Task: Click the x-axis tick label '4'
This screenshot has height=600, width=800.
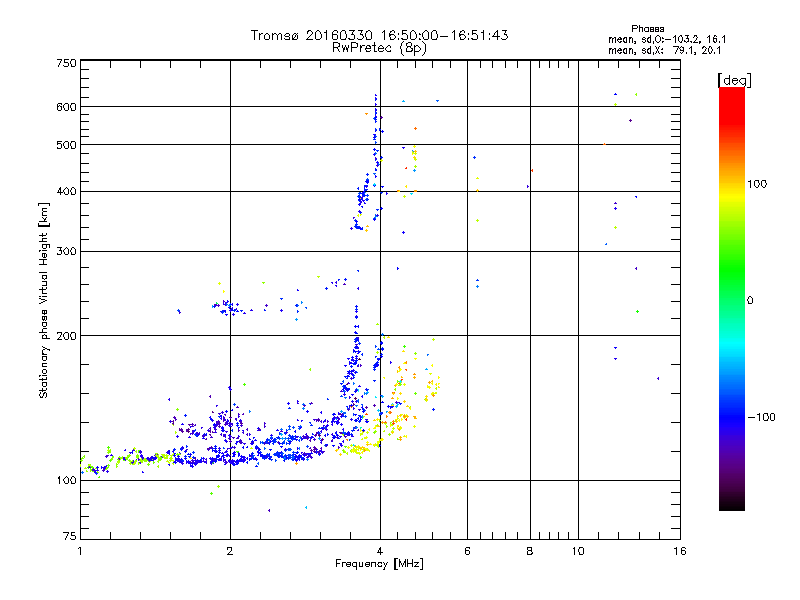Action: pos(380,551)
